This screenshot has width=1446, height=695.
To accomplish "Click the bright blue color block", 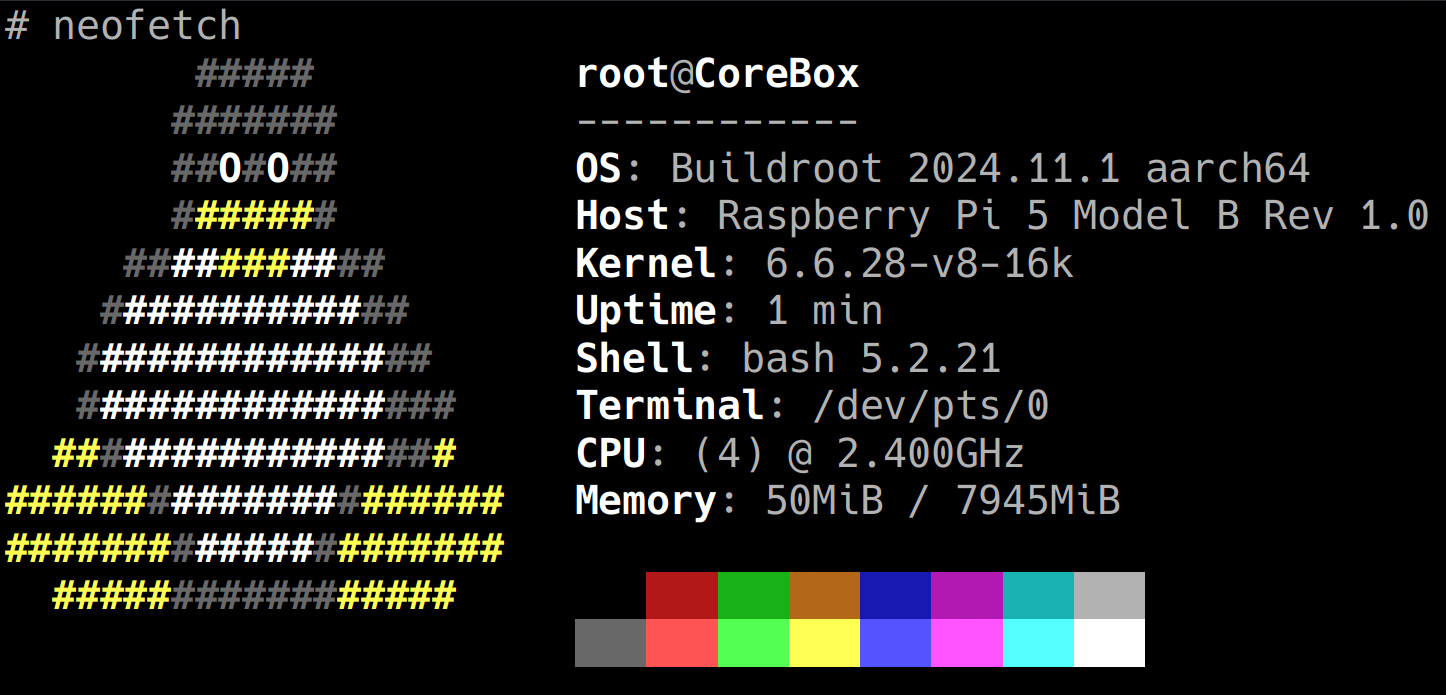I will 895,643.
